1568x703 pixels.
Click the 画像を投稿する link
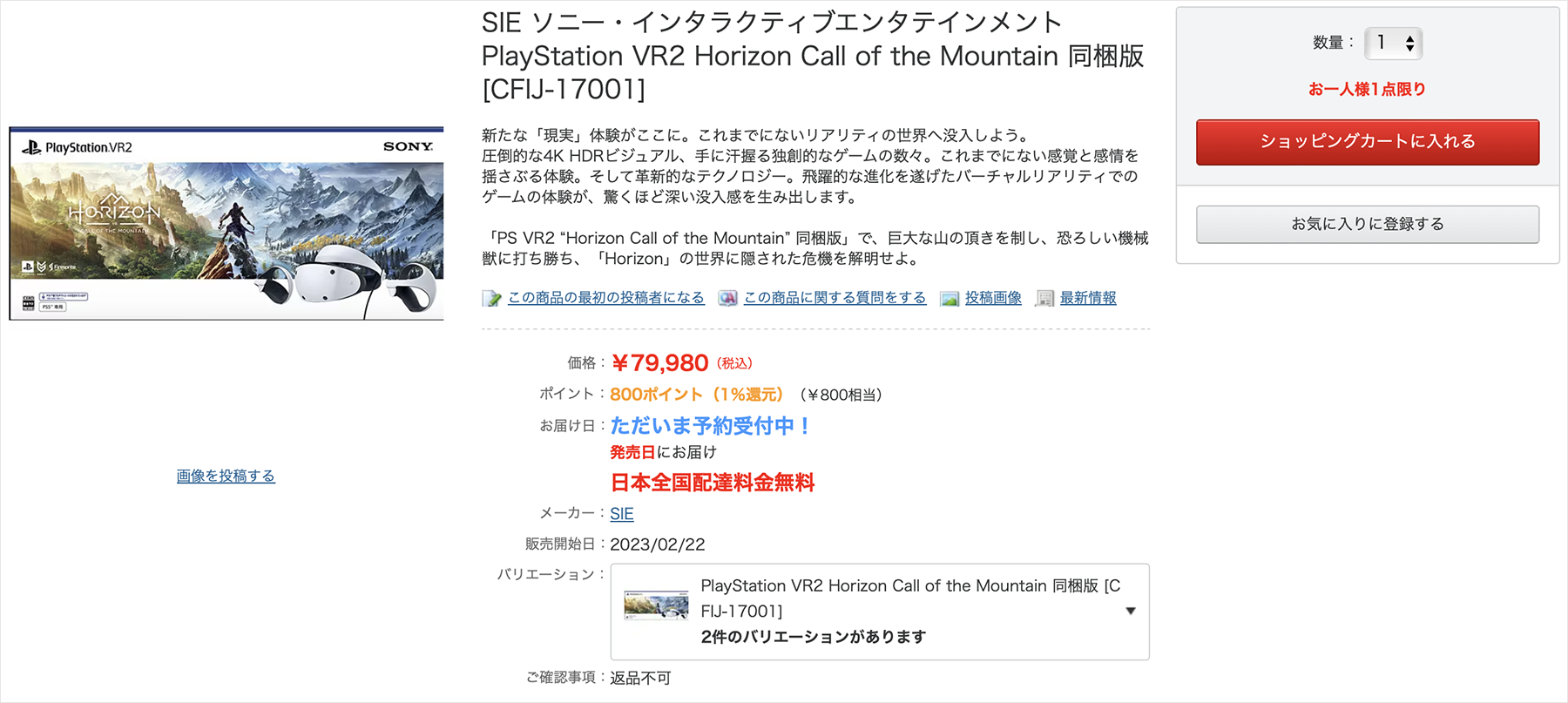[x=226, y=476]
